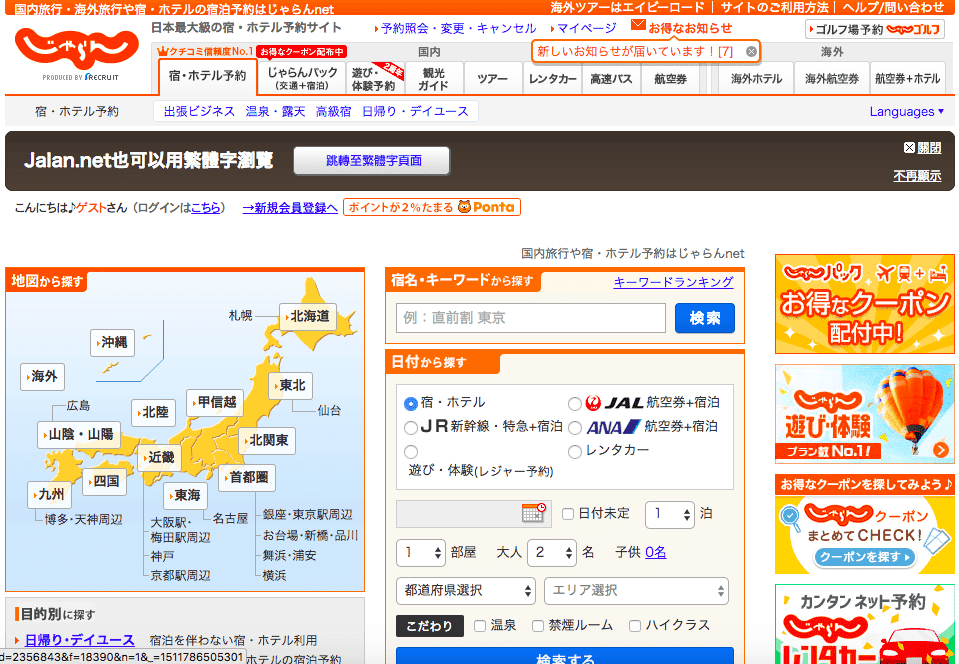Click the login こちら link
The width and height of the screenshot is (959, 664).
pos(206,208)
